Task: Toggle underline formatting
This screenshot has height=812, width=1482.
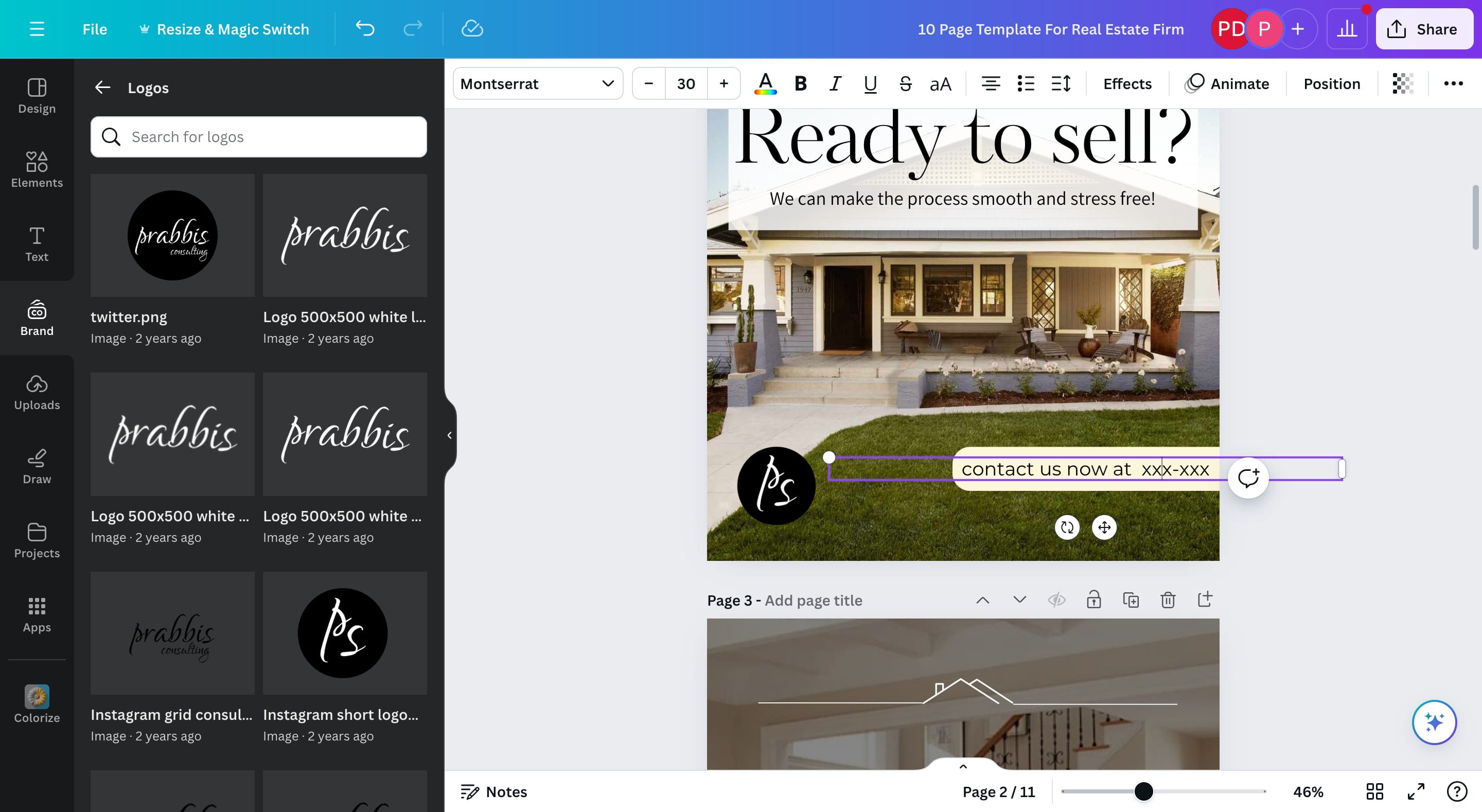Action: pos(871,84)
